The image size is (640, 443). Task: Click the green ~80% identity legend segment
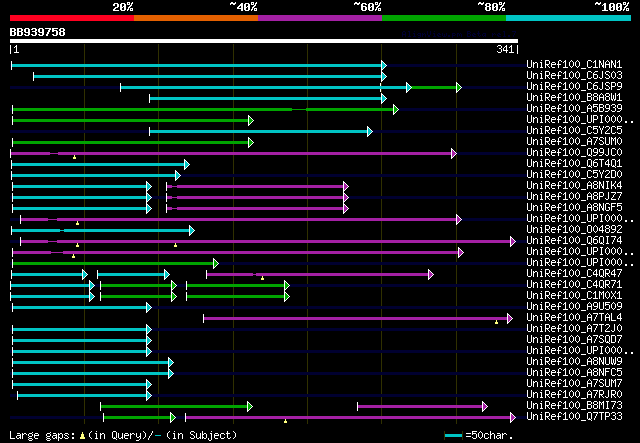pyautogui.click(x=444, y=18)
